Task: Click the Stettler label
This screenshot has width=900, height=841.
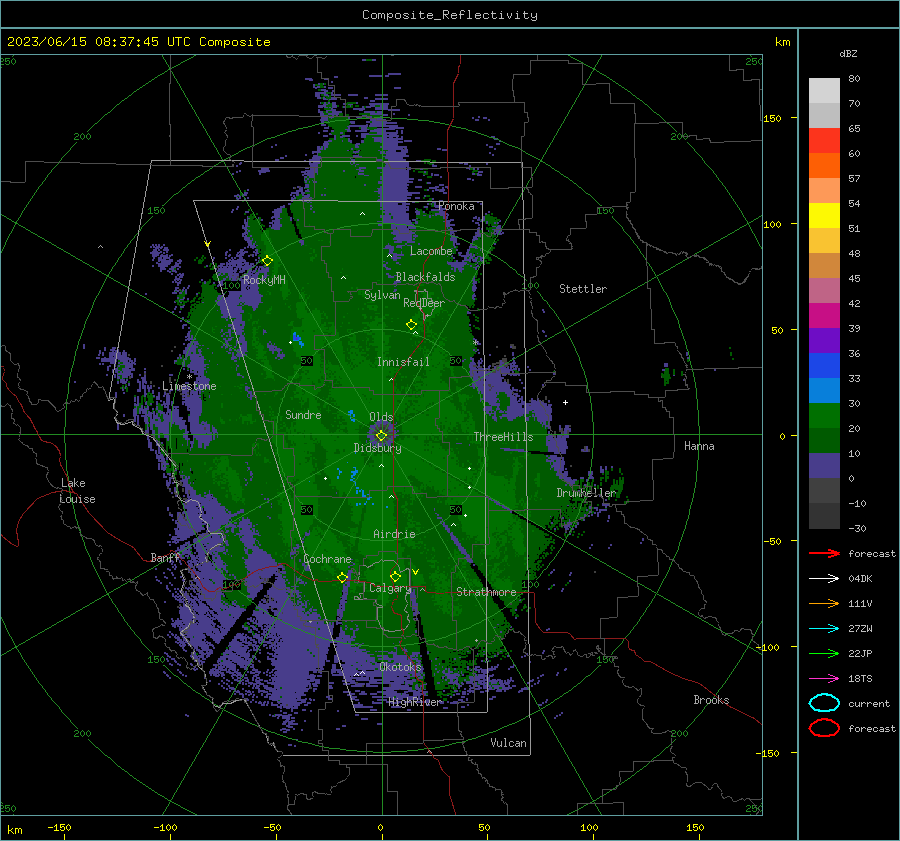Action: (583, 289)
